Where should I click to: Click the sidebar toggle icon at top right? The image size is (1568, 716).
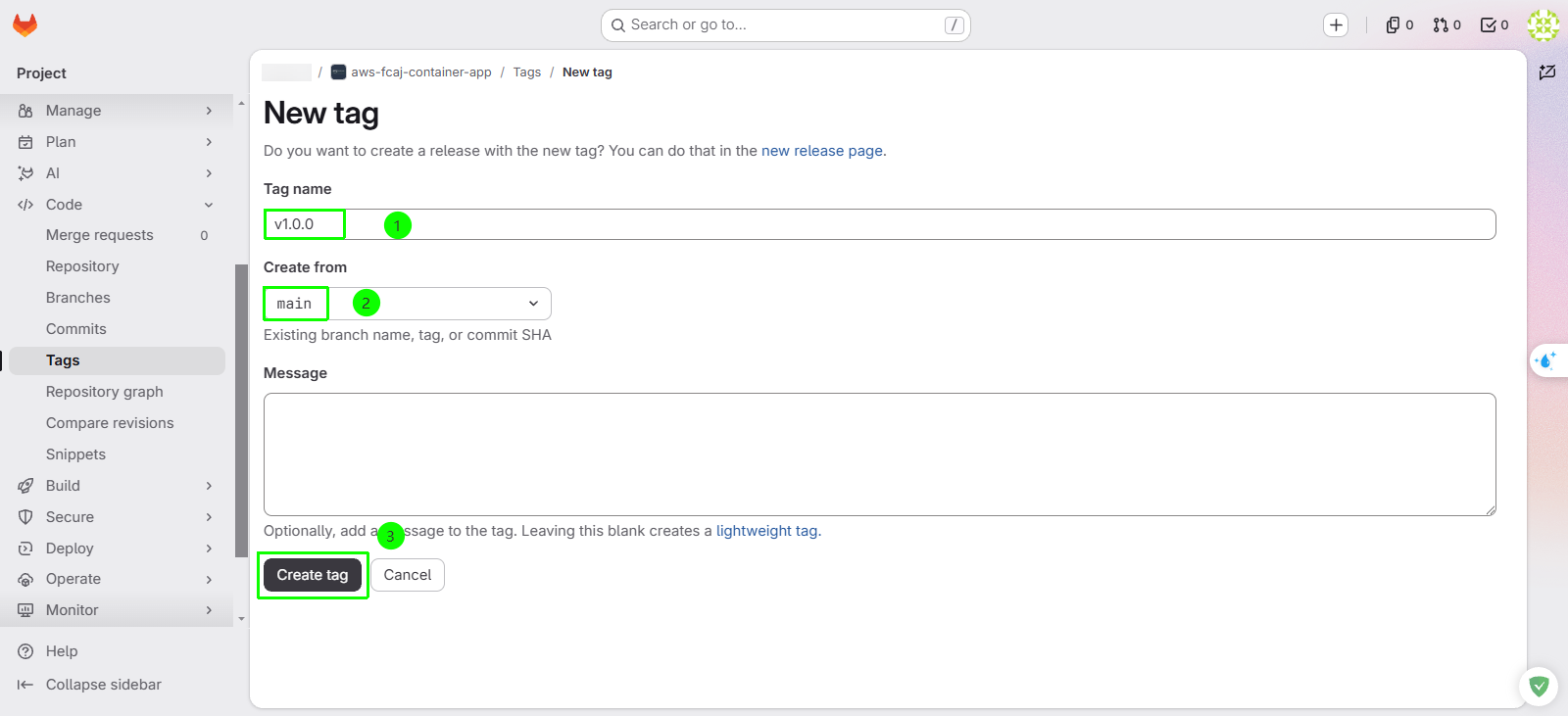pos(1547,72)
